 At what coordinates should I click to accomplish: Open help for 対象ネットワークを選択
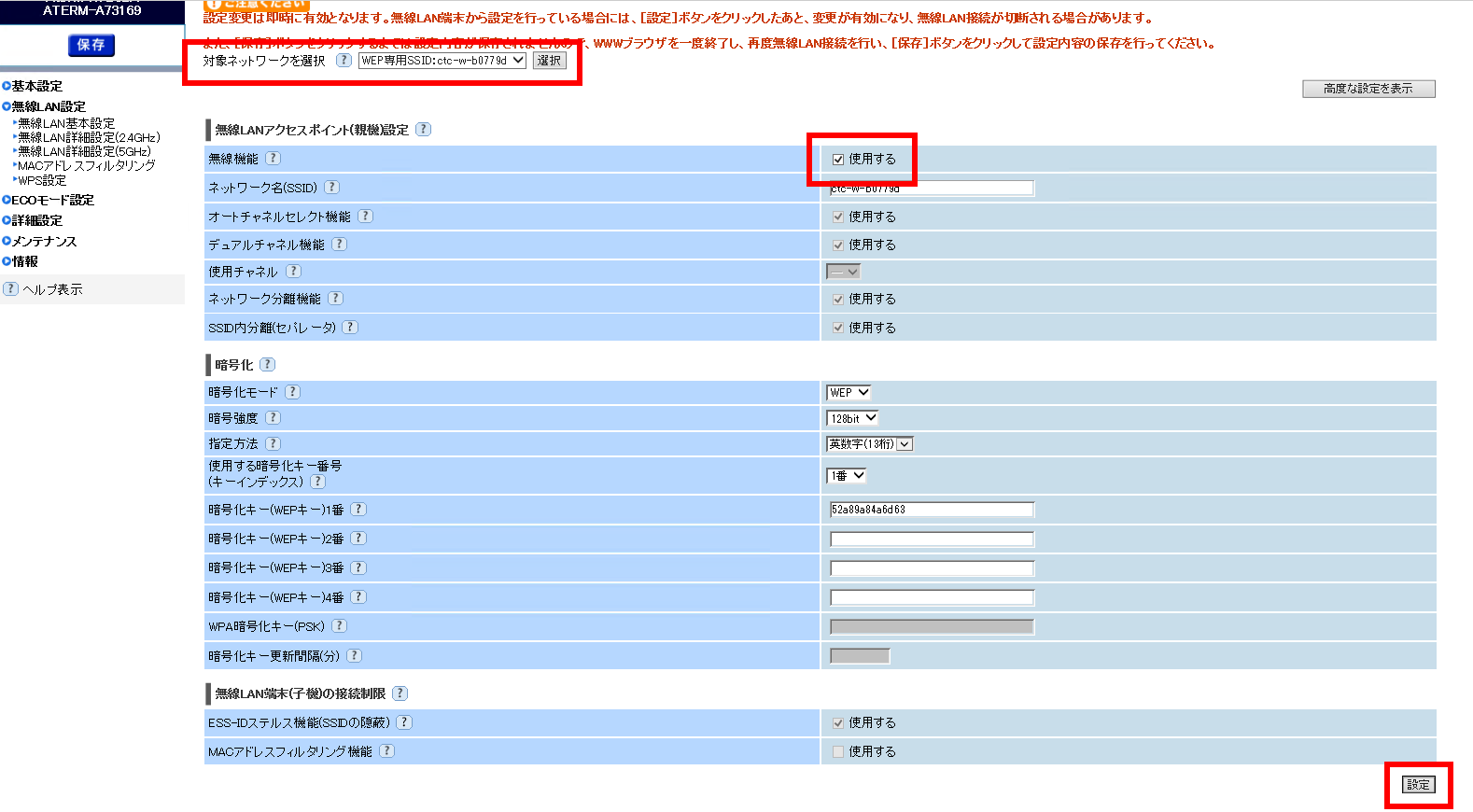tap(344, 61)
